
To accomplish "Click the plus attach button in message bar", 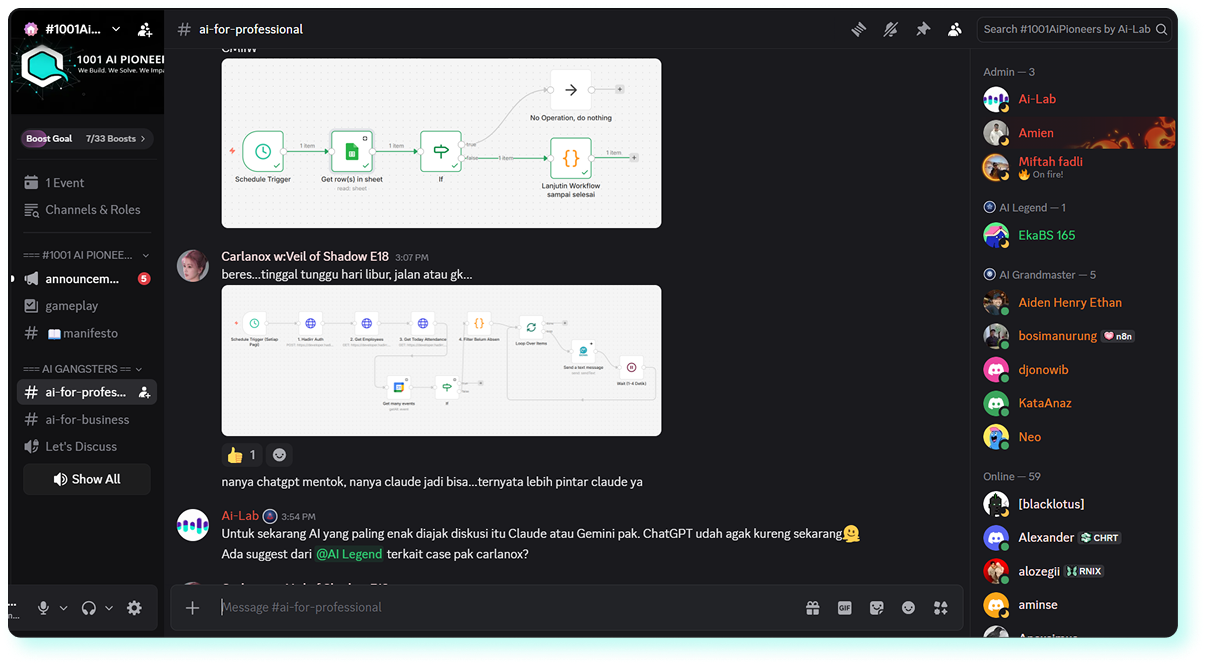I will click(x=193, y=607).
